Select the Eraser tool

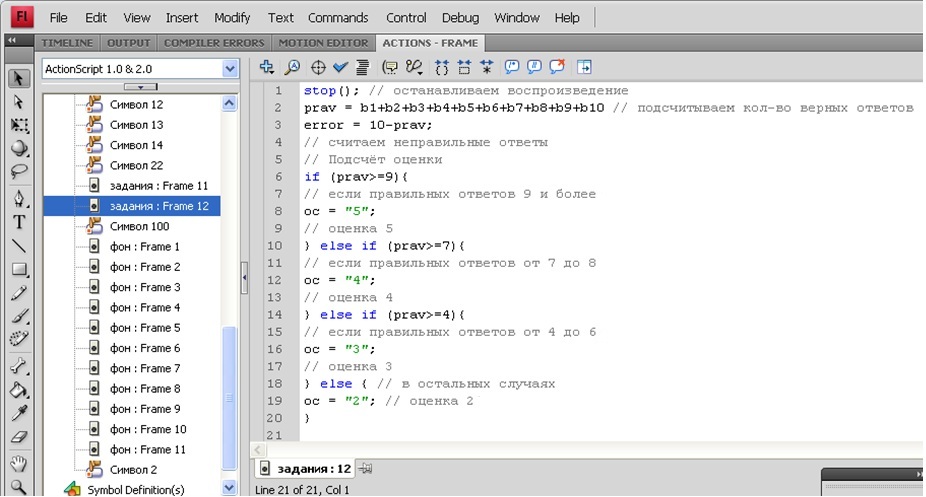click(19, 437)
